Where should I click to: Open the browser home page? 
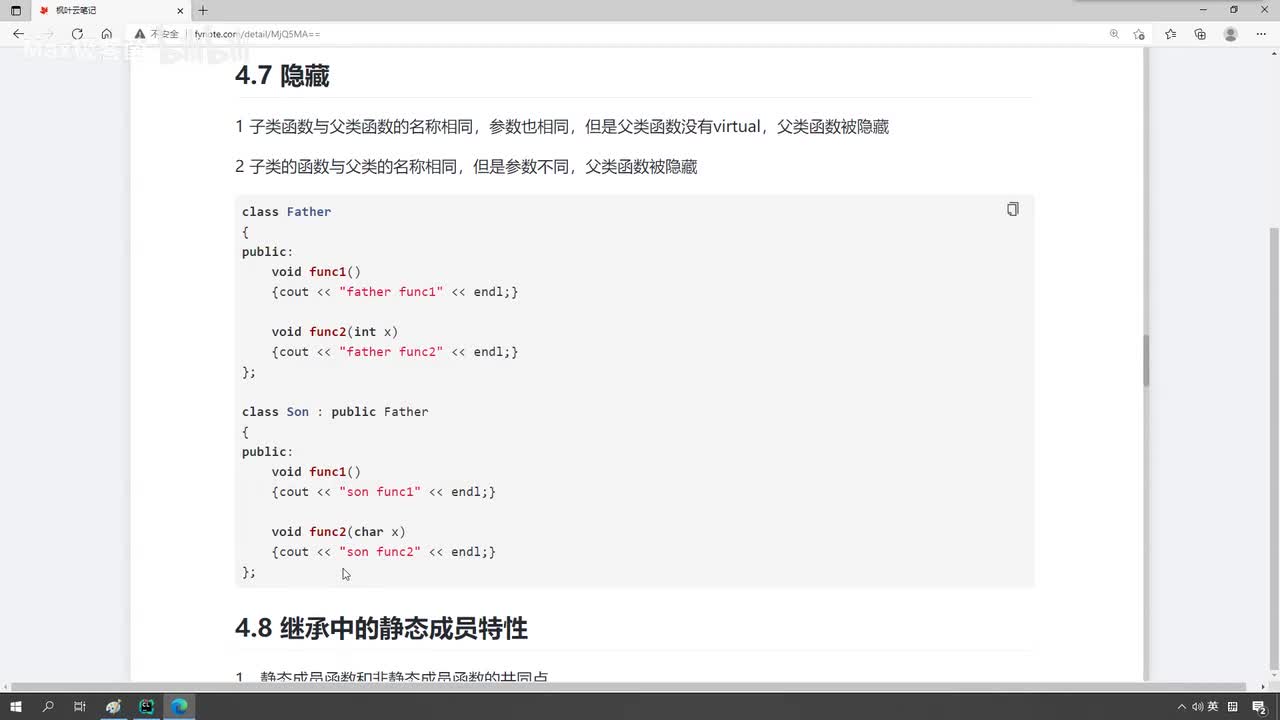point(106,34)
